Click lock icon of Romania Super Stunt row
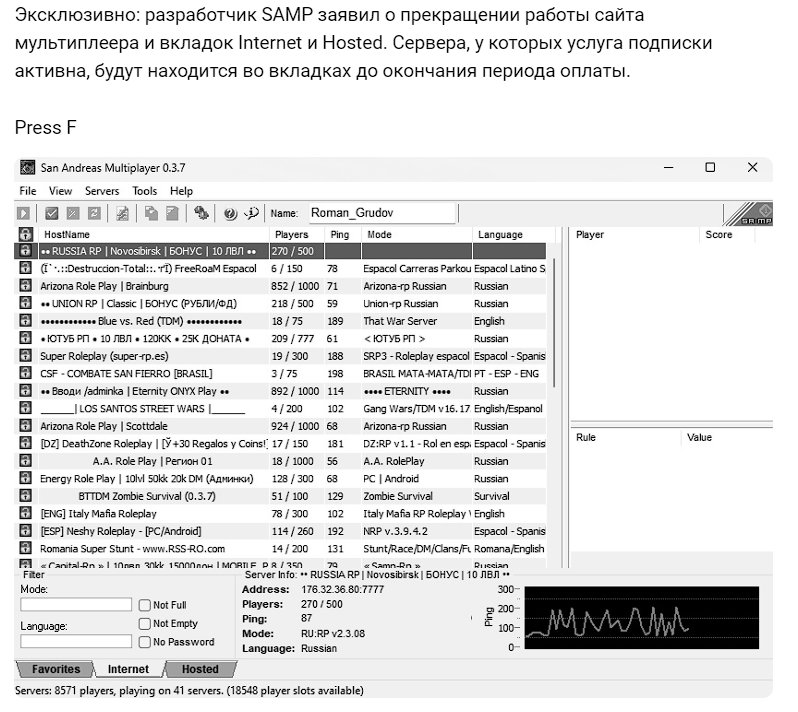798x712 pixels. click(25, 549)
